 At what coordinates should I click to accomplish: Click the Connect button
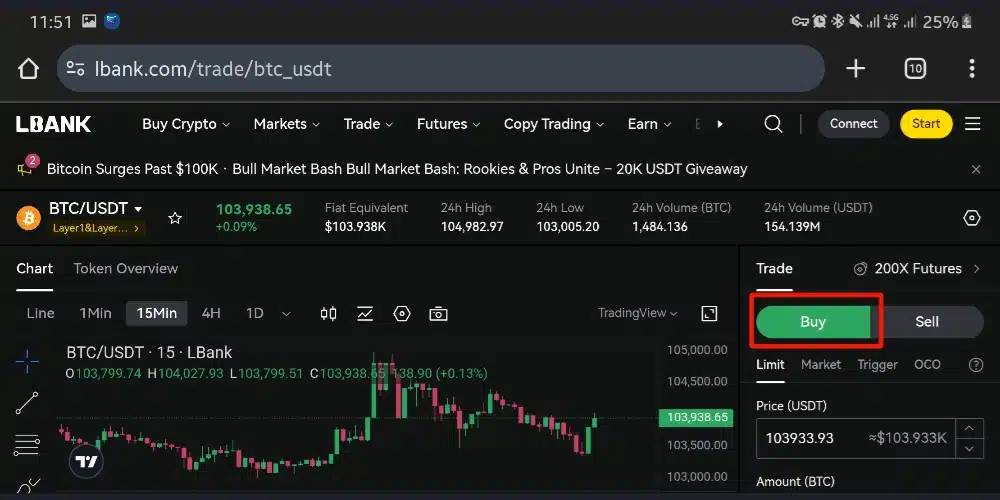pyautogui.click(x=853, y=124)
